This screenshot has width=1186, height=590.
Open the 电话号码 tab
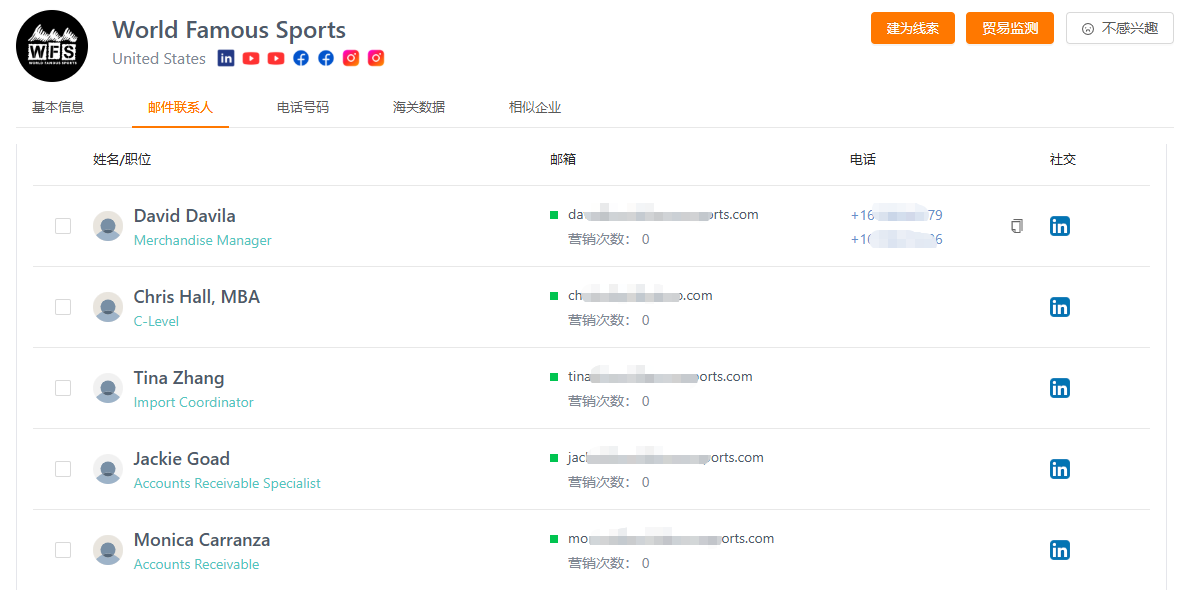coord(303,107)
